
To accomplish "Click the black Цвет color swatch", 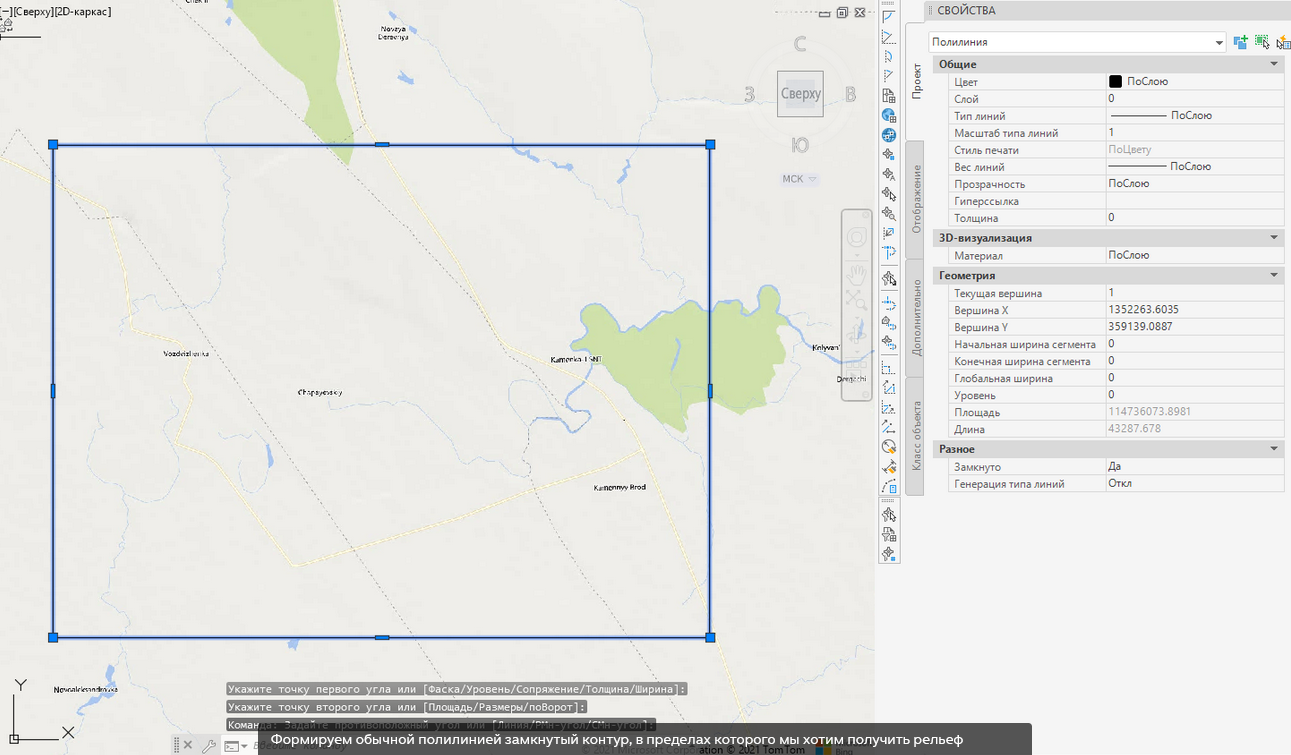I will (x=1115, y=82).
